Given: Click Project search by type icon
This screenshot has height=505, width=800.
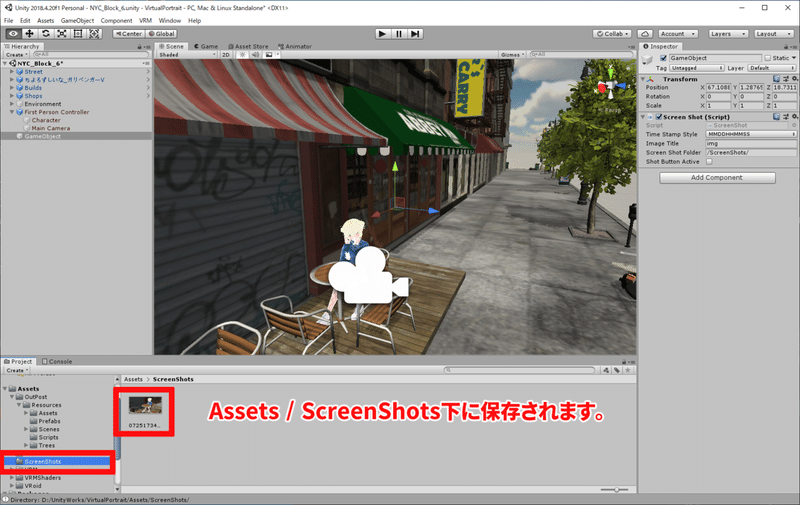Looking at the screenshot, I should [x=606, y=370].
